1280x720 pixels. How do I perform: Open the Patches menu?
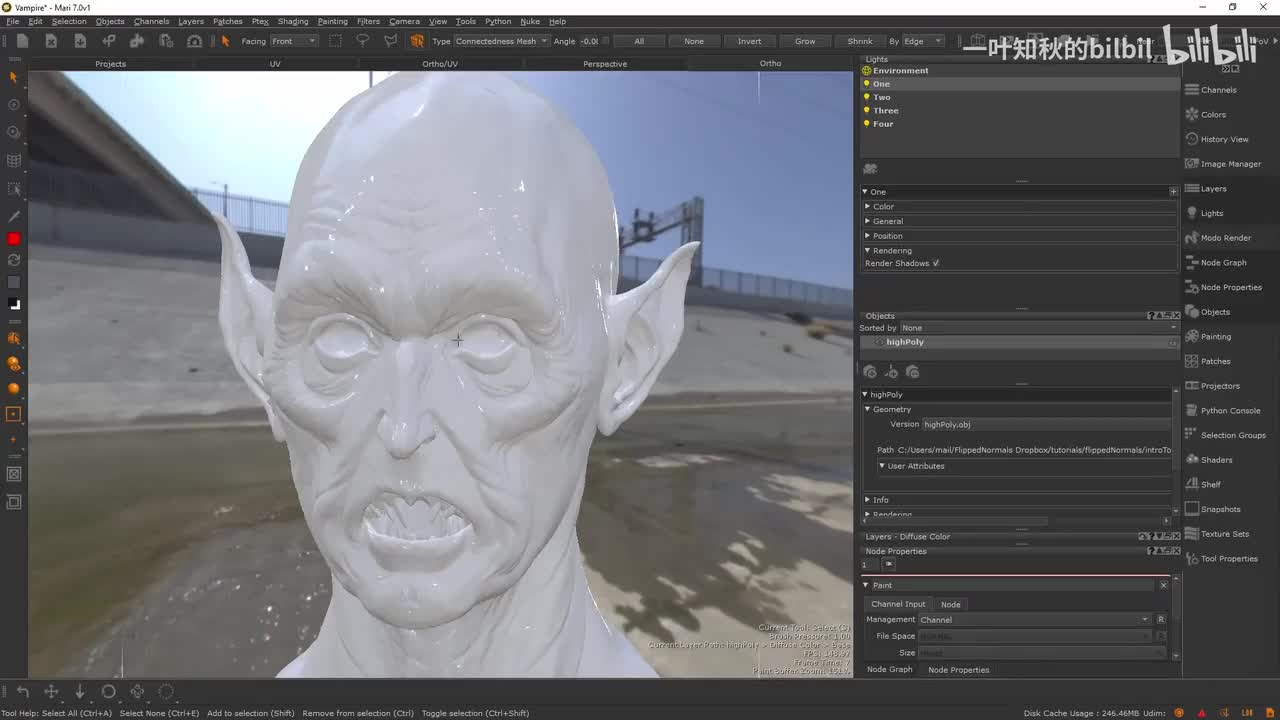228,21
